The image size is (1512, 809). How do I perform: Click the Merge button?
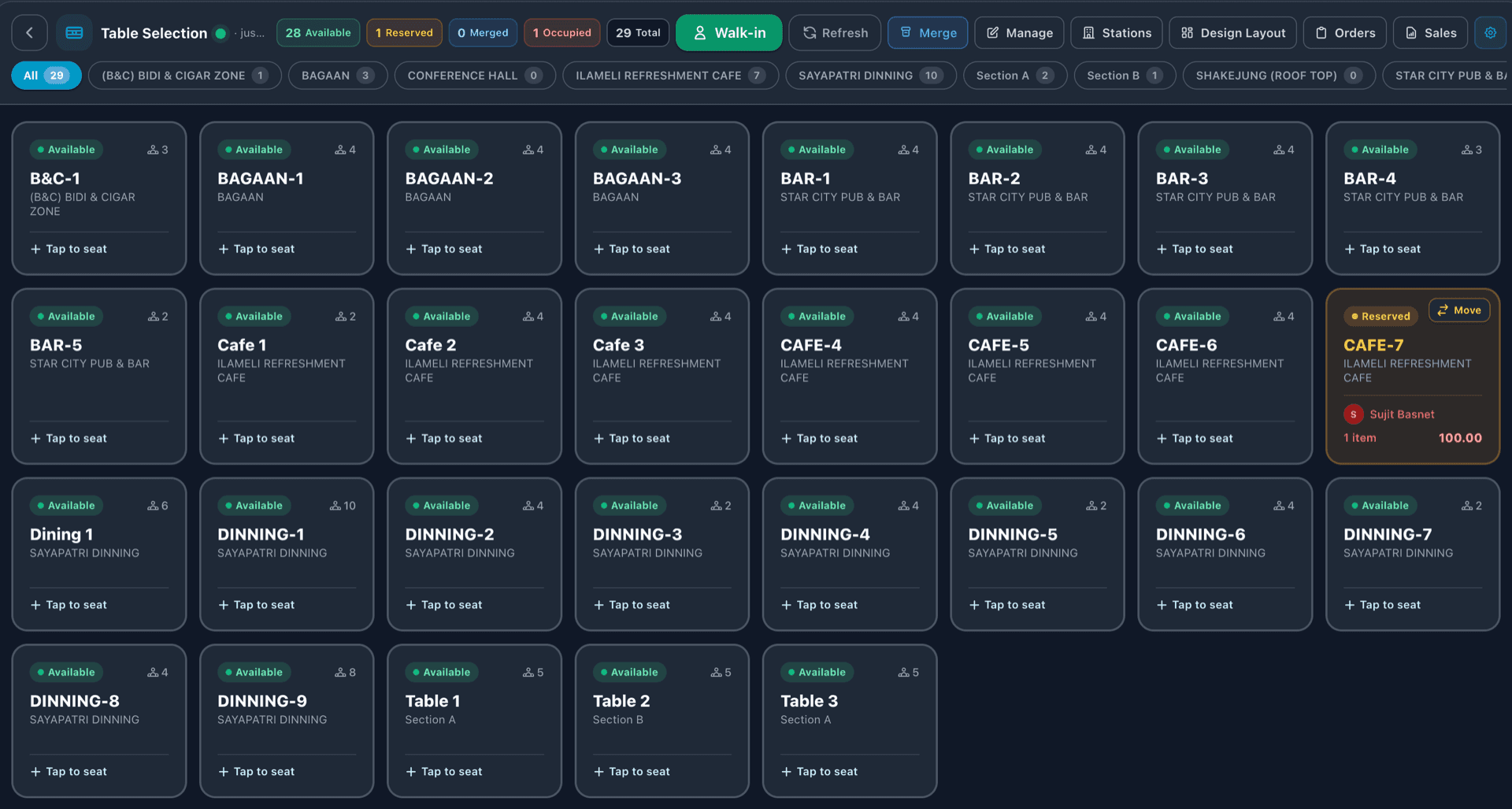pos(928,33)
